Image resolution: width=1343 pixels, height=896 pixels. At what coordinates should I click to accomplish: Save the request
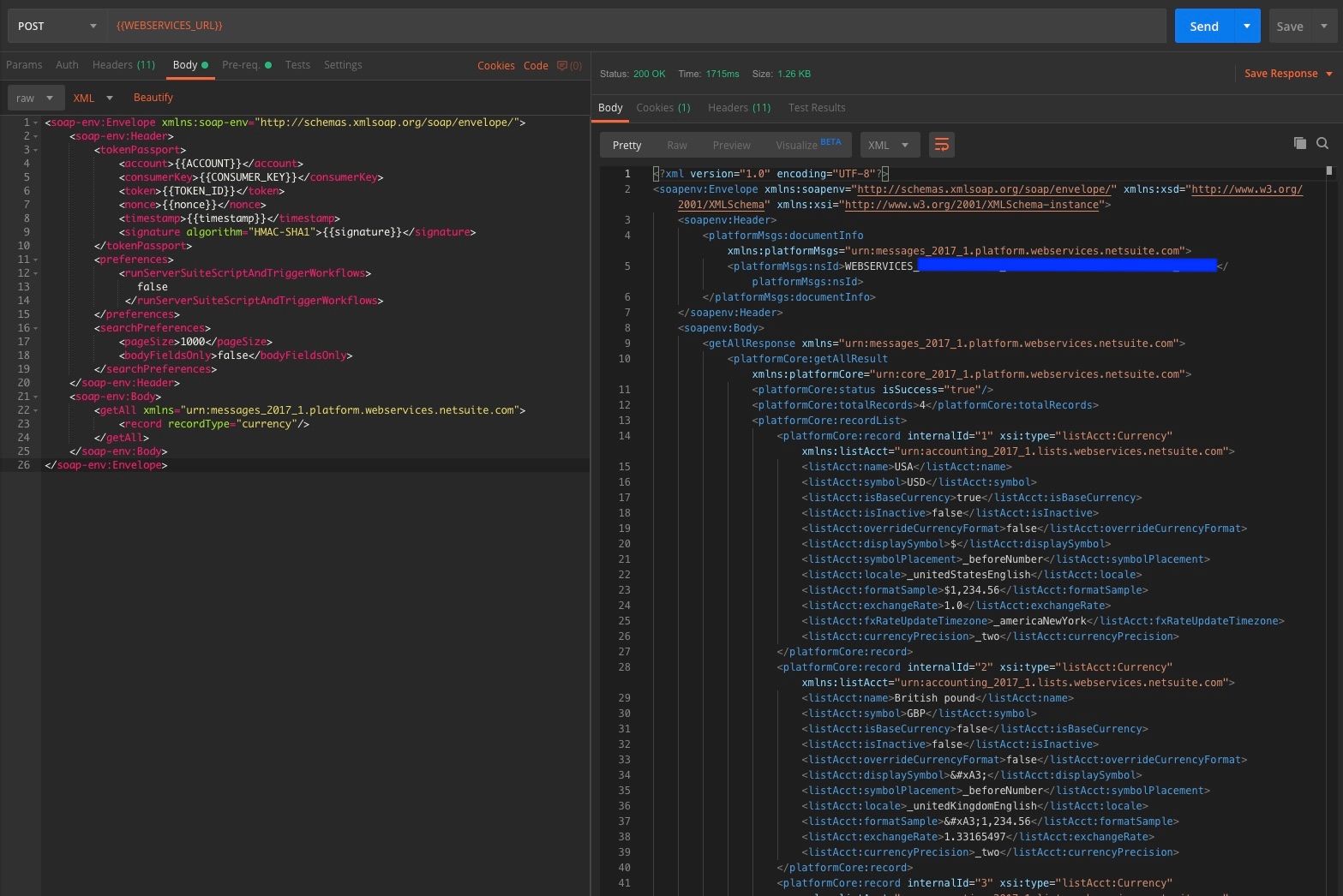1290,26
